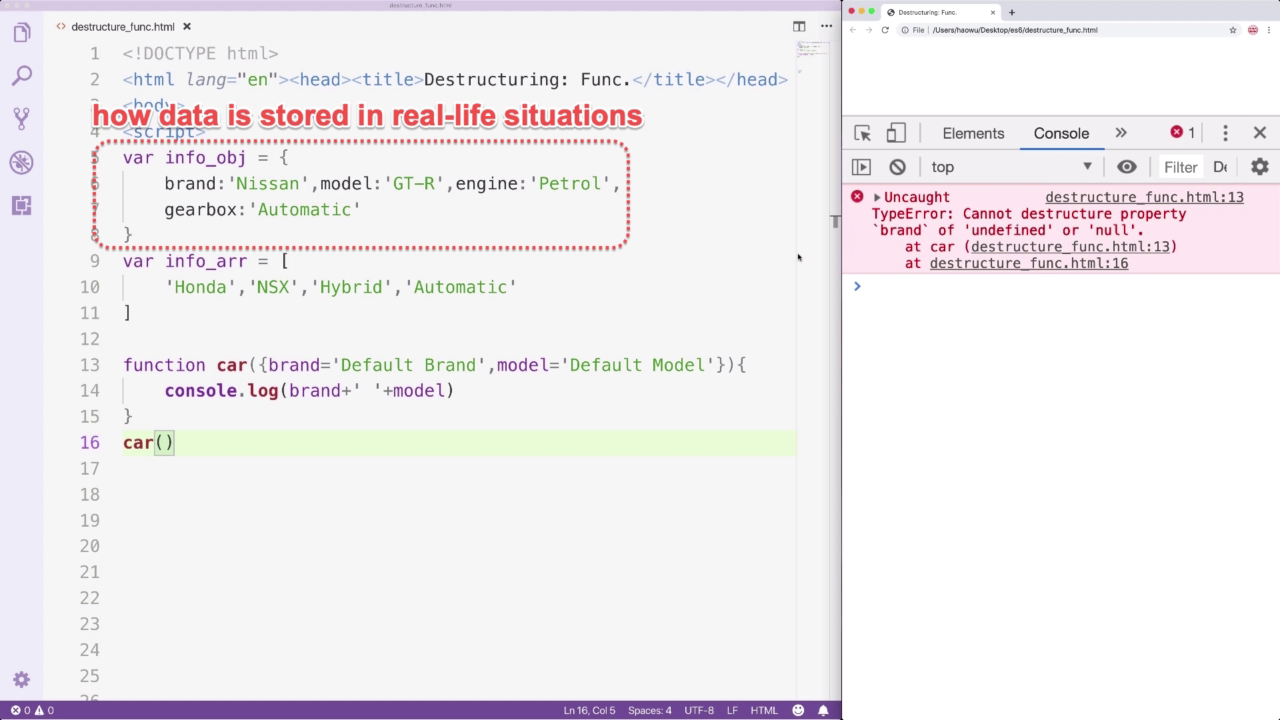
Task: Open the Manage gear in activity bar
Action: pyautogui.click(x=22, y=679)
